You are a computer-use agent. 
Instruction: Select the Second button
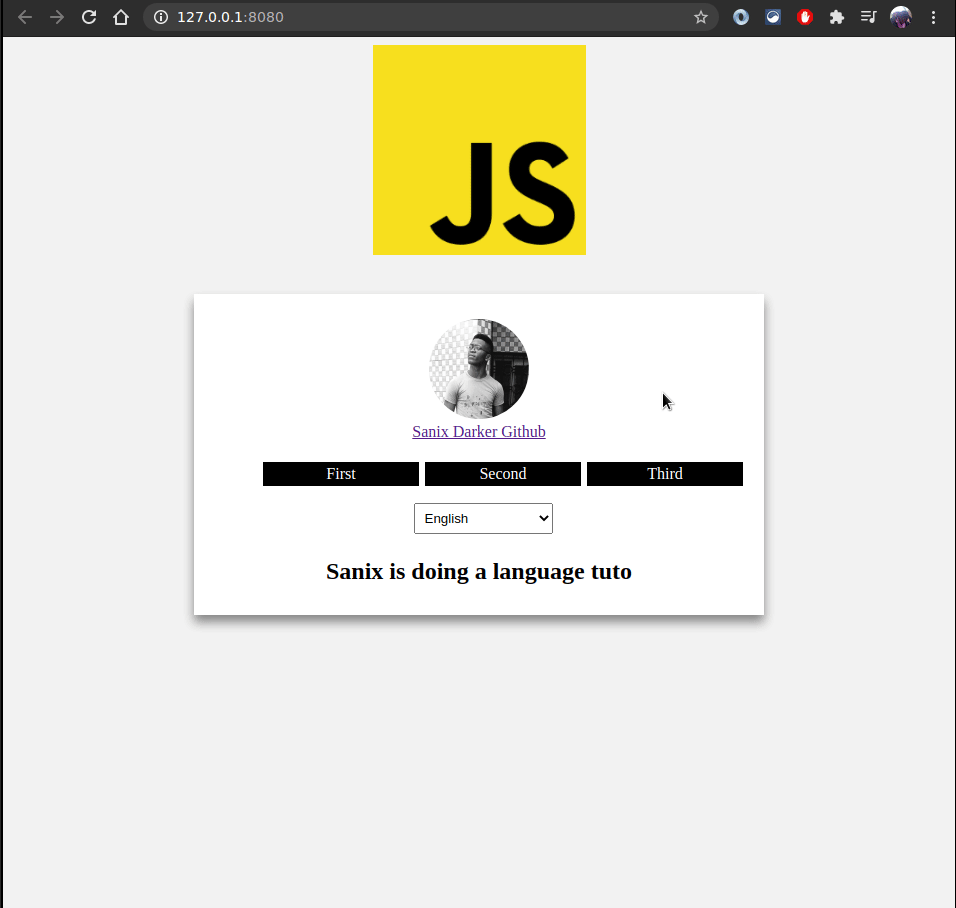coord(503,474)
